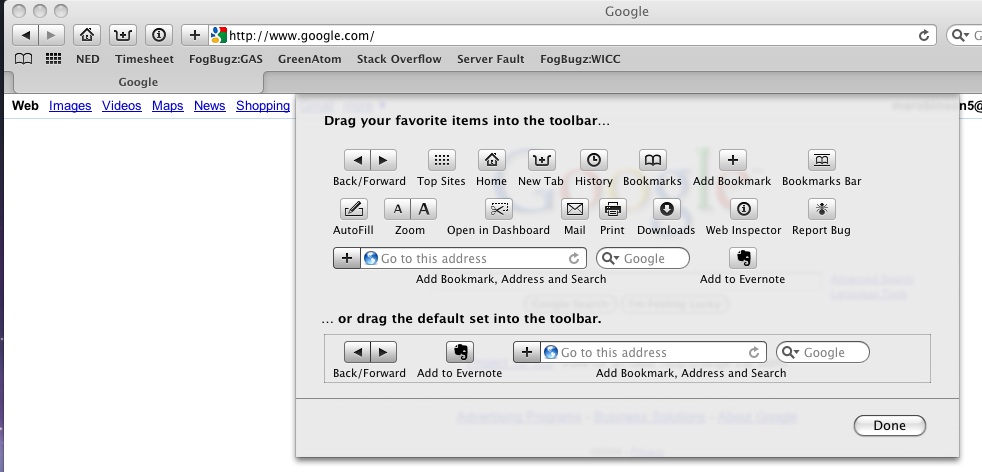982x472 pixels.
Task: Click the Home icon in Safari toolbar
Action: pos(87,35)
